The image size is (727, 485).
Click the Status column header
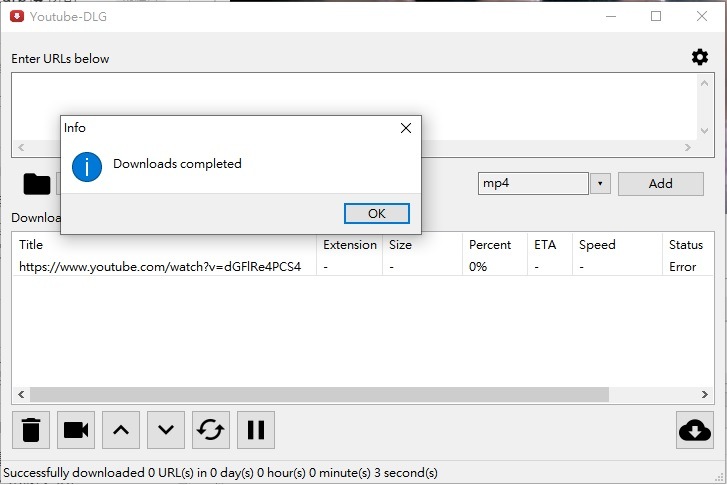click(688, 244)
